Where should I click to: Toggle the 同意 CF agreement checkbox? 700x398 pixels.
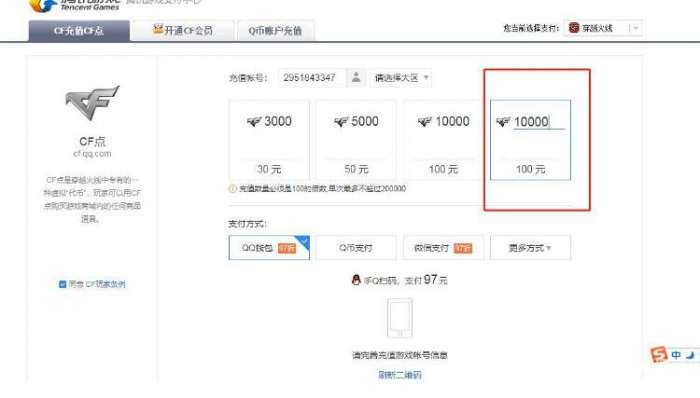pos(62,284)
